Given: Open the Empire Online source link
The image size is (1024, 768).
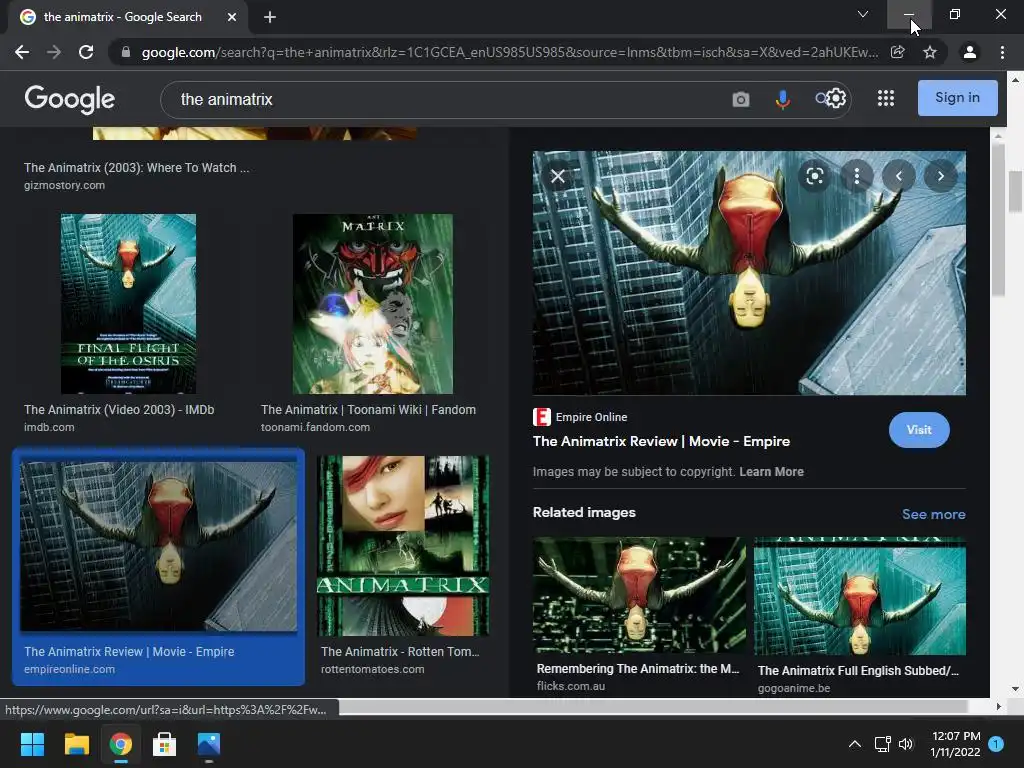Looking at the screenshot, I should 580,417.
